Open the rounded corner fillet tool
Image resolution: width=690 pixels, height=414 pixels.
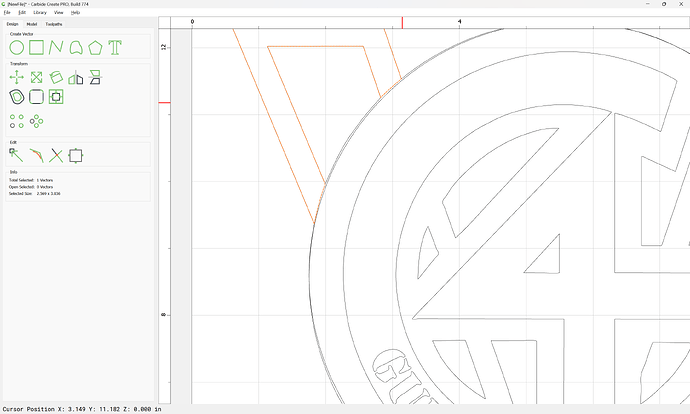36,97
